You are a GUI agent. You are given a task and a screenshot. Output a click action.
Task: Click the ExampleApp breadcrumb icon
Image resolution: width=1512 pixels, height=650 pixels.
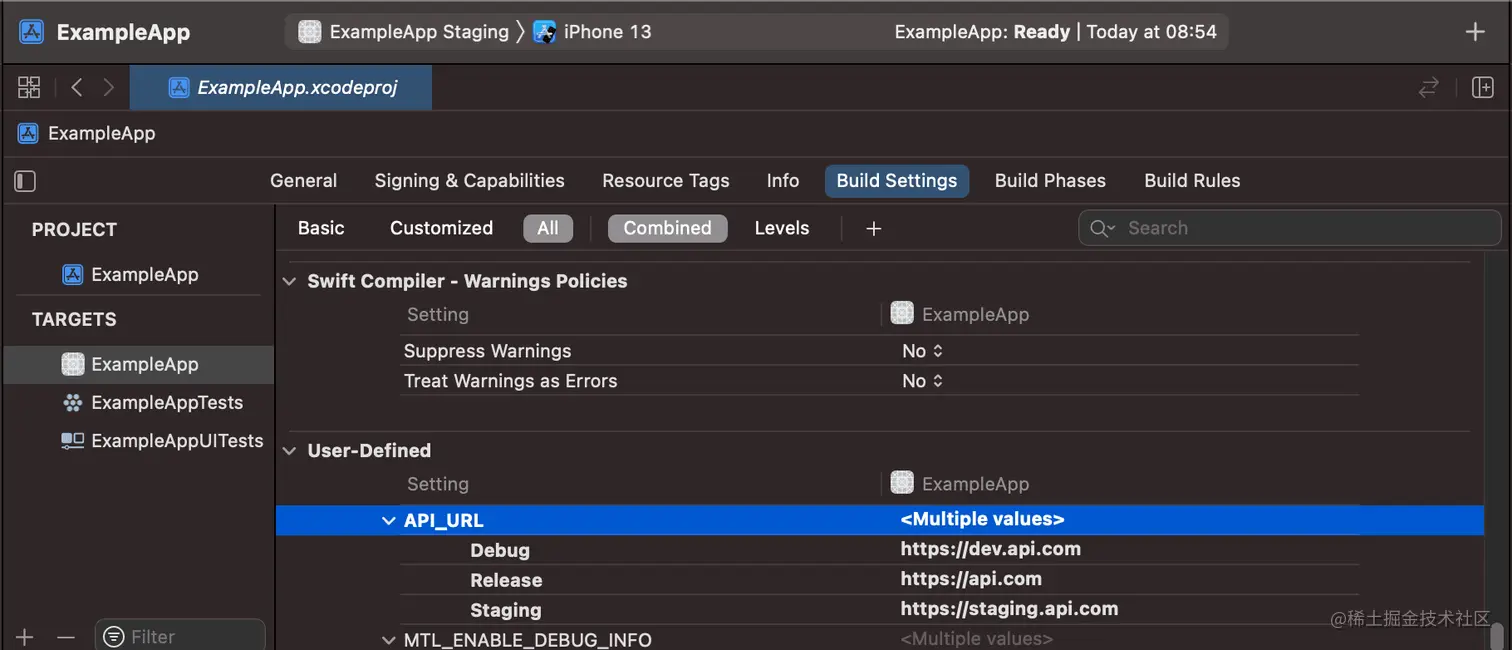[x=28, y=133]
